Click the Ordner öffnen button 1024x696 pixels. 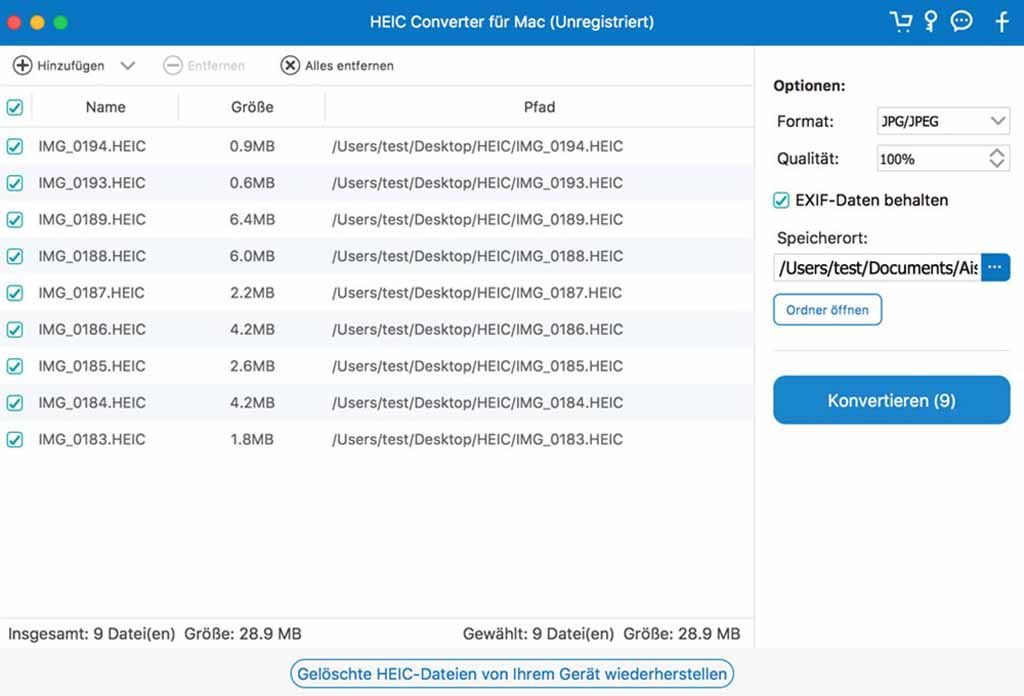827,309
